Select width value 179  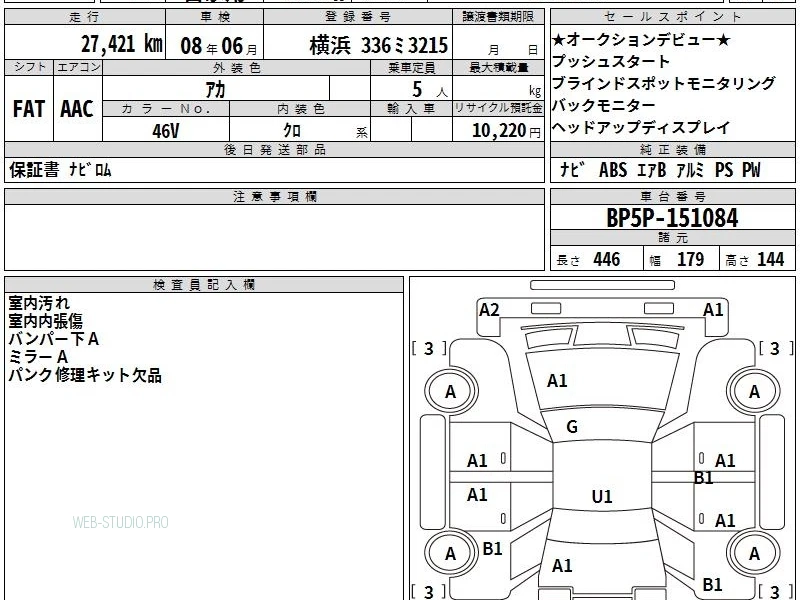[x=690, y=259]
